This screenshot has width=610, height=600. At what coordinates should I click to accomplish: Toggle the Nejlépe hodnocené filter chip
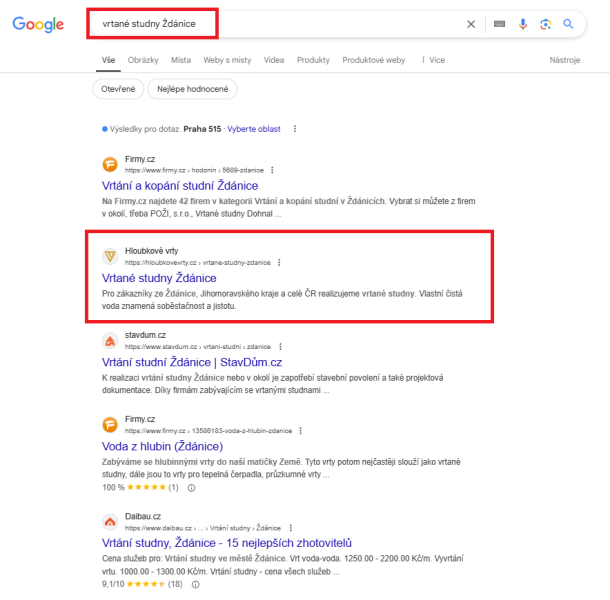pos(193,89)
